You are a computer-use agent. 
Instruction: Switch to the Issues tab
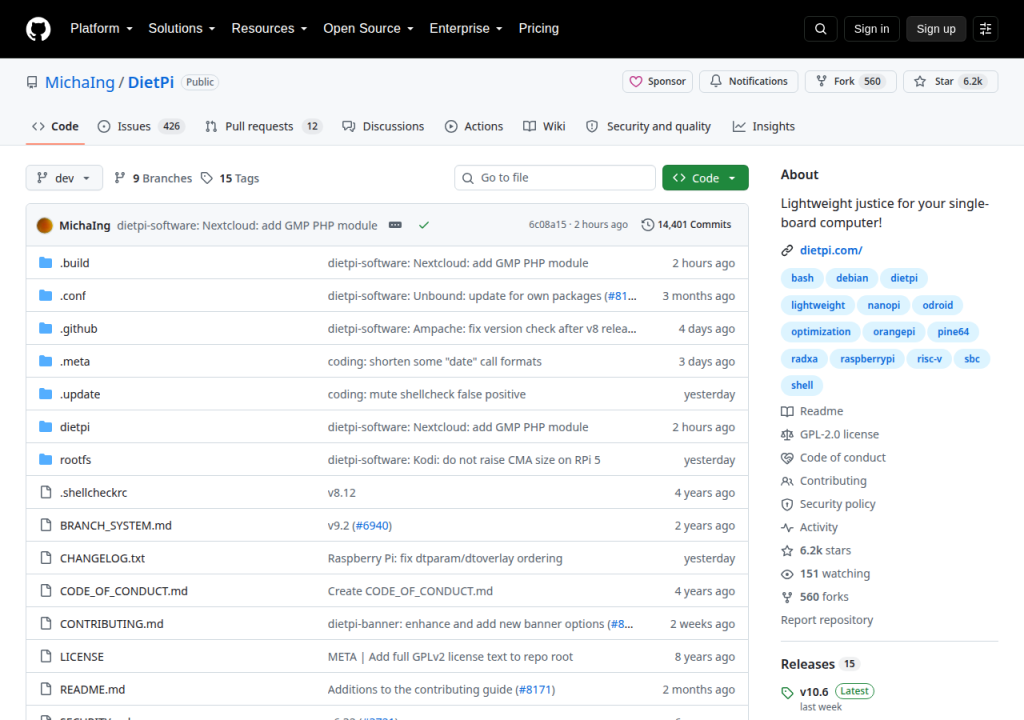pos(141,126)
